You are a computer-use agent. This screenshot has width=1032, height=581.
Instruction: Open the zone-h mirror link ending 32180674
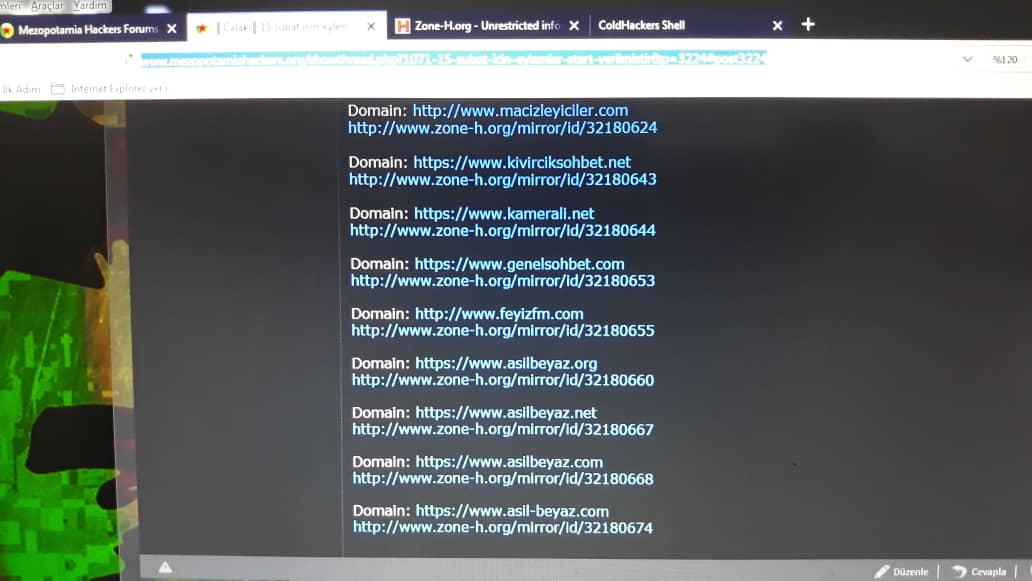pyautogui.click(x=503, y=527)
